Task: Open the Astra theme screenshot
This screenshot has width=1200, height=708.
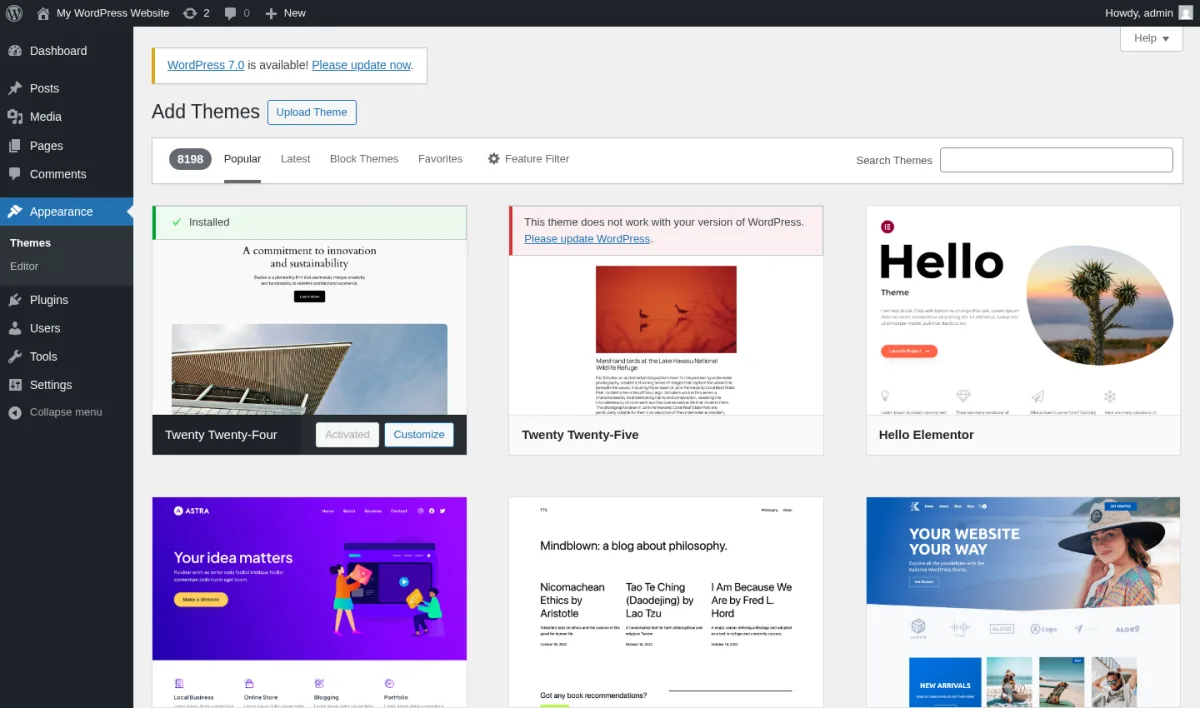Action: [x=309, y=602]
